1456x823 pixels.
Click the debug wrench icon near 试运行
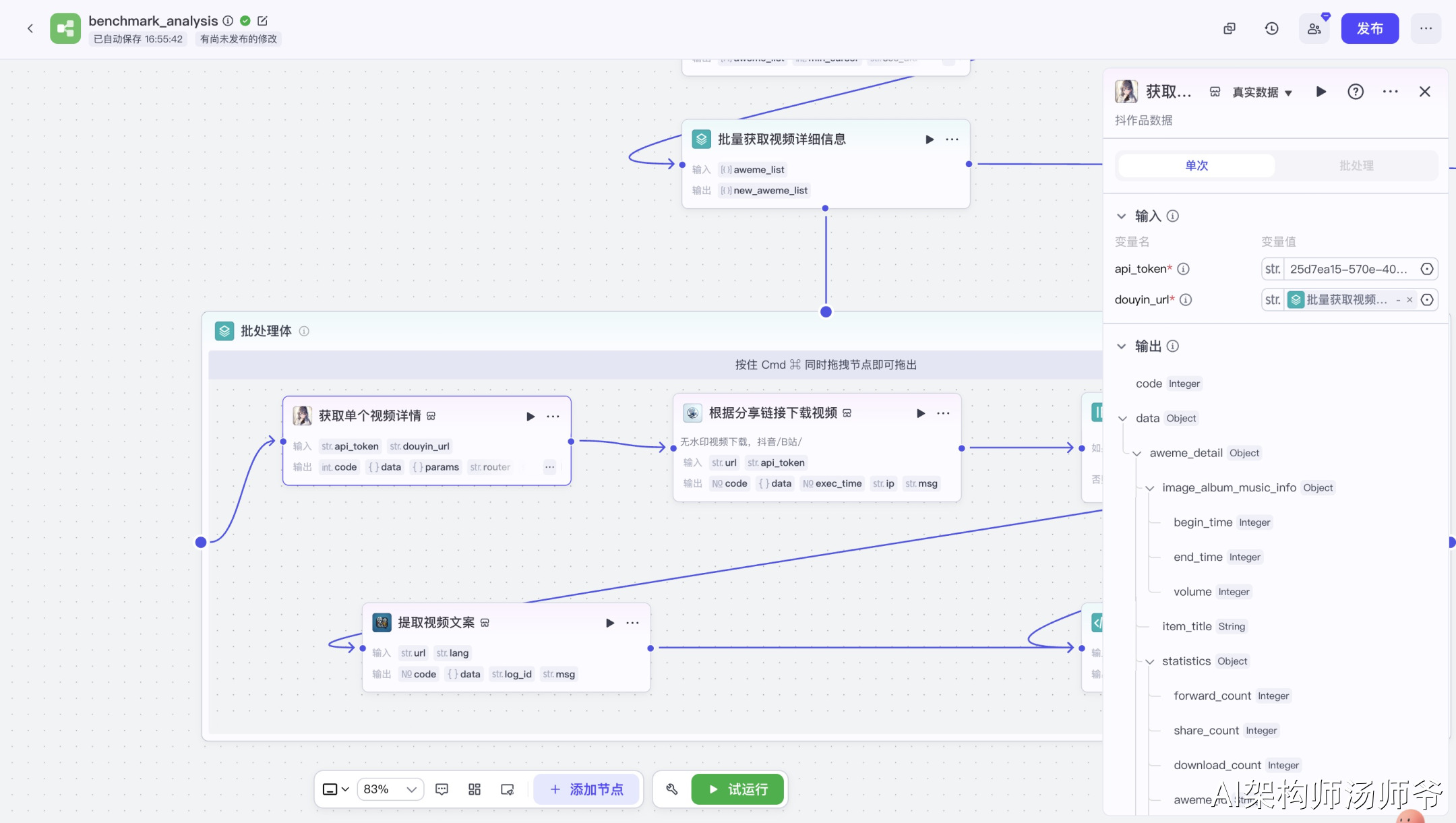(x=672, y=789)
